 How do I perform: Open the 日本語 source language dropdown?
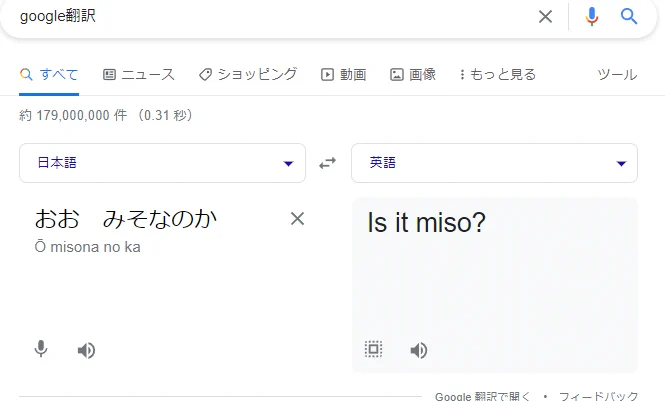pos(162,163)
